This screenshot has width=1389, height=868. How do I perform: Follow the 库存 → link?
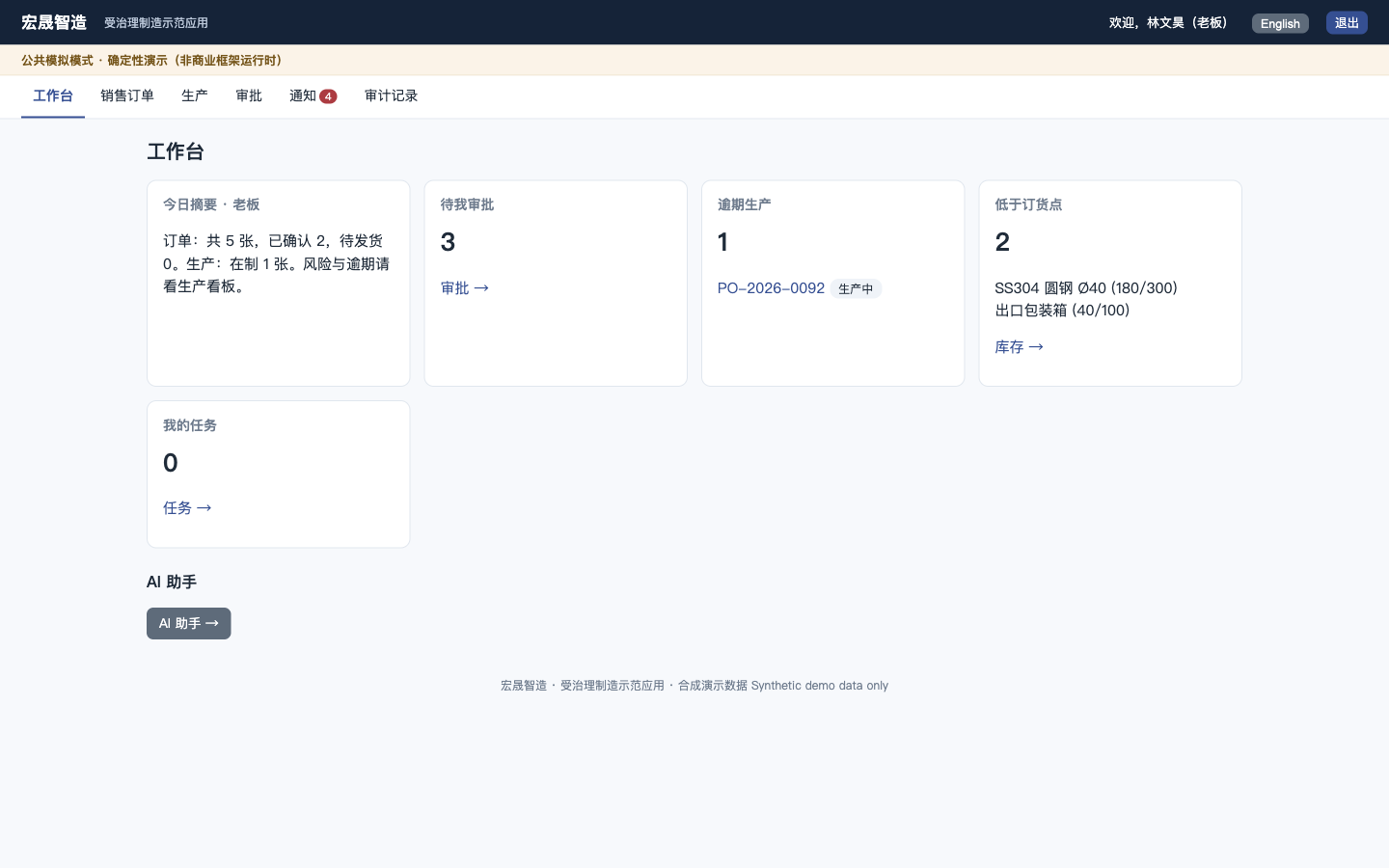[x=1020, y=347]
